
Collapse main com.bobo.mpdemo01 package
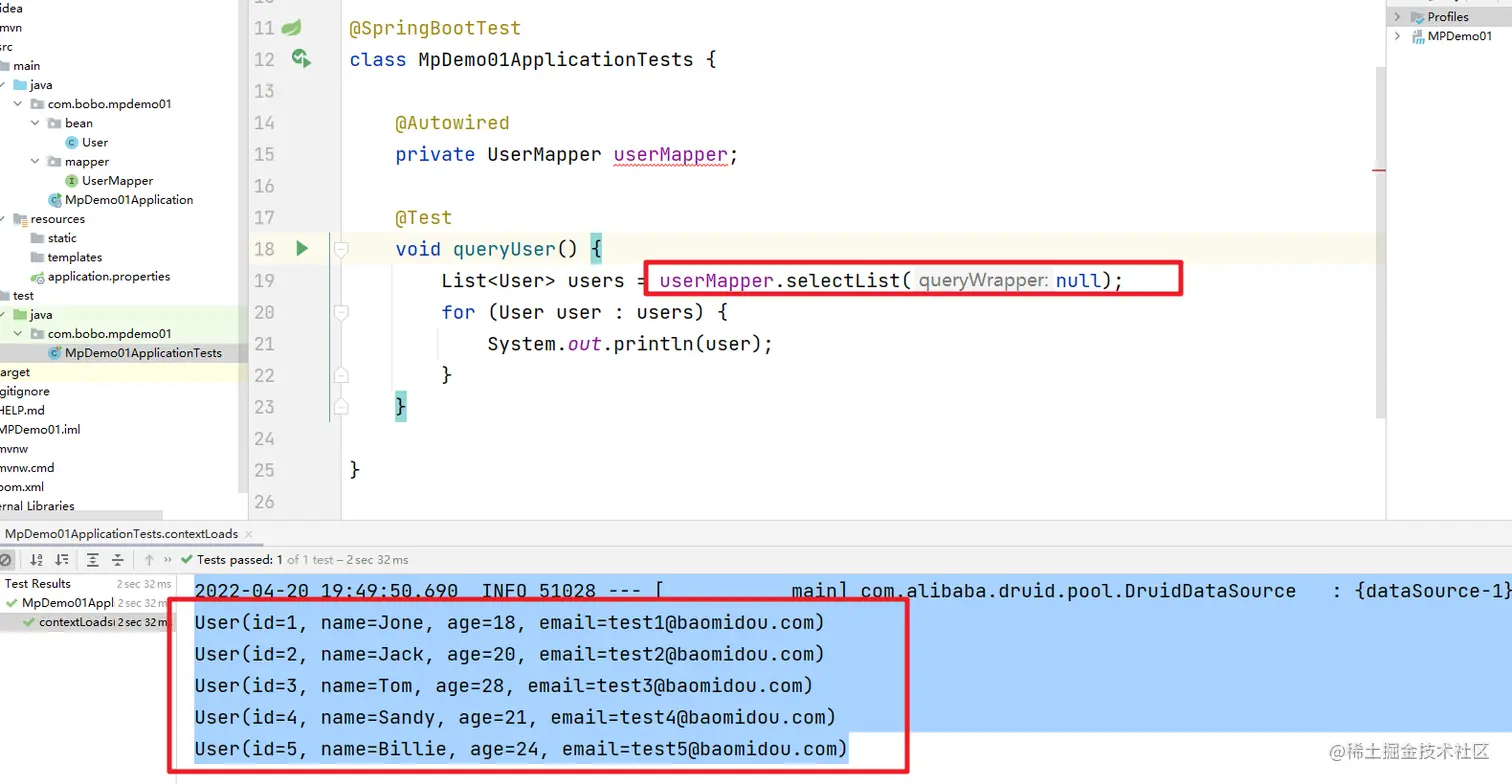[x=19, y=104]
